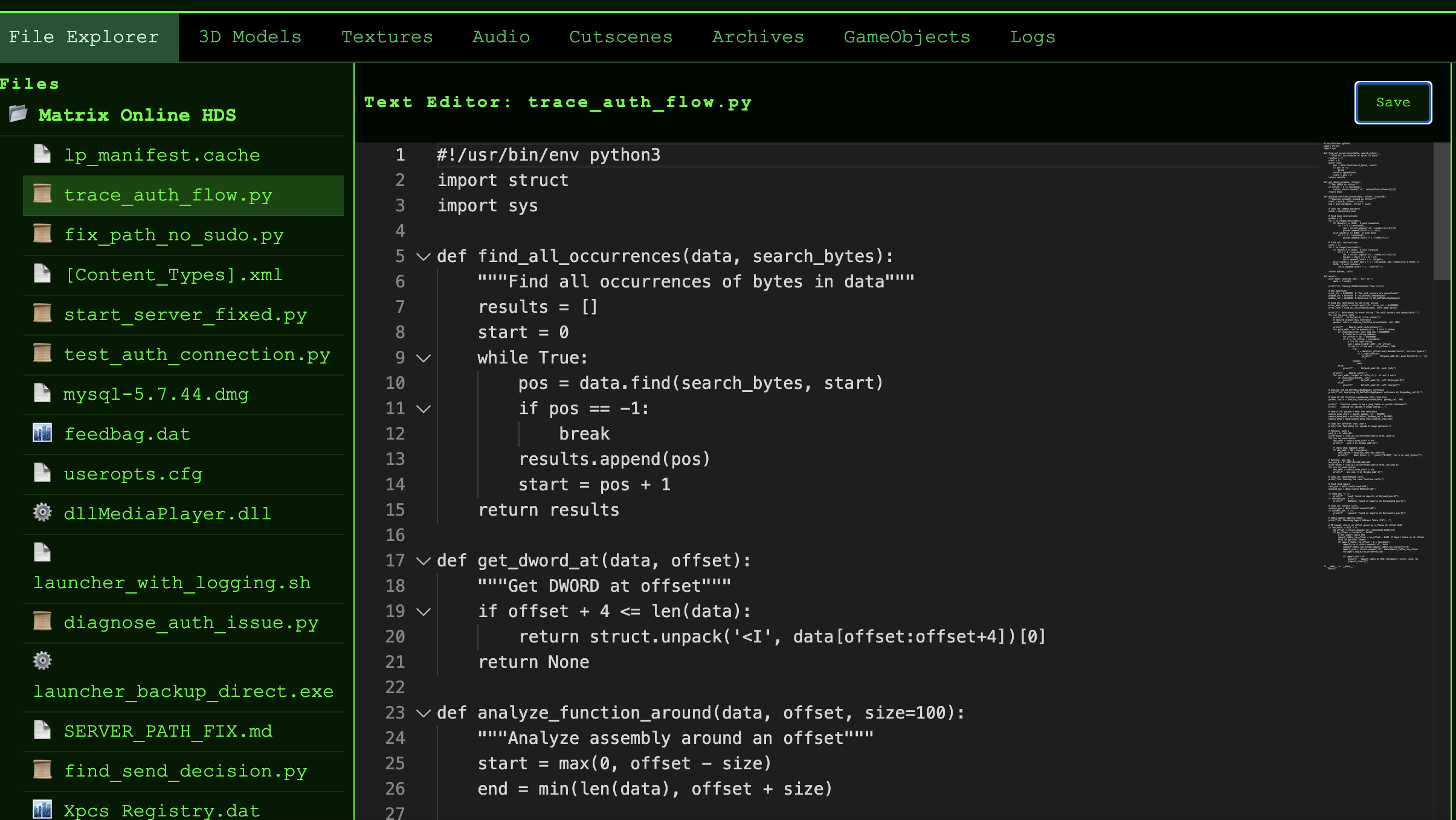The height and width of the screenshot is (820, 1456).
Task: Click the fix_path_no_sudo.py script icon
Action: (x=42, y=234)
